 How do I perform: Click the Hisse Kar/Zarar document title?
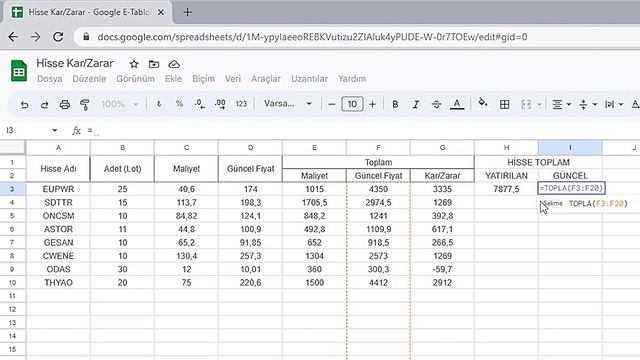[x=75, y=63]
